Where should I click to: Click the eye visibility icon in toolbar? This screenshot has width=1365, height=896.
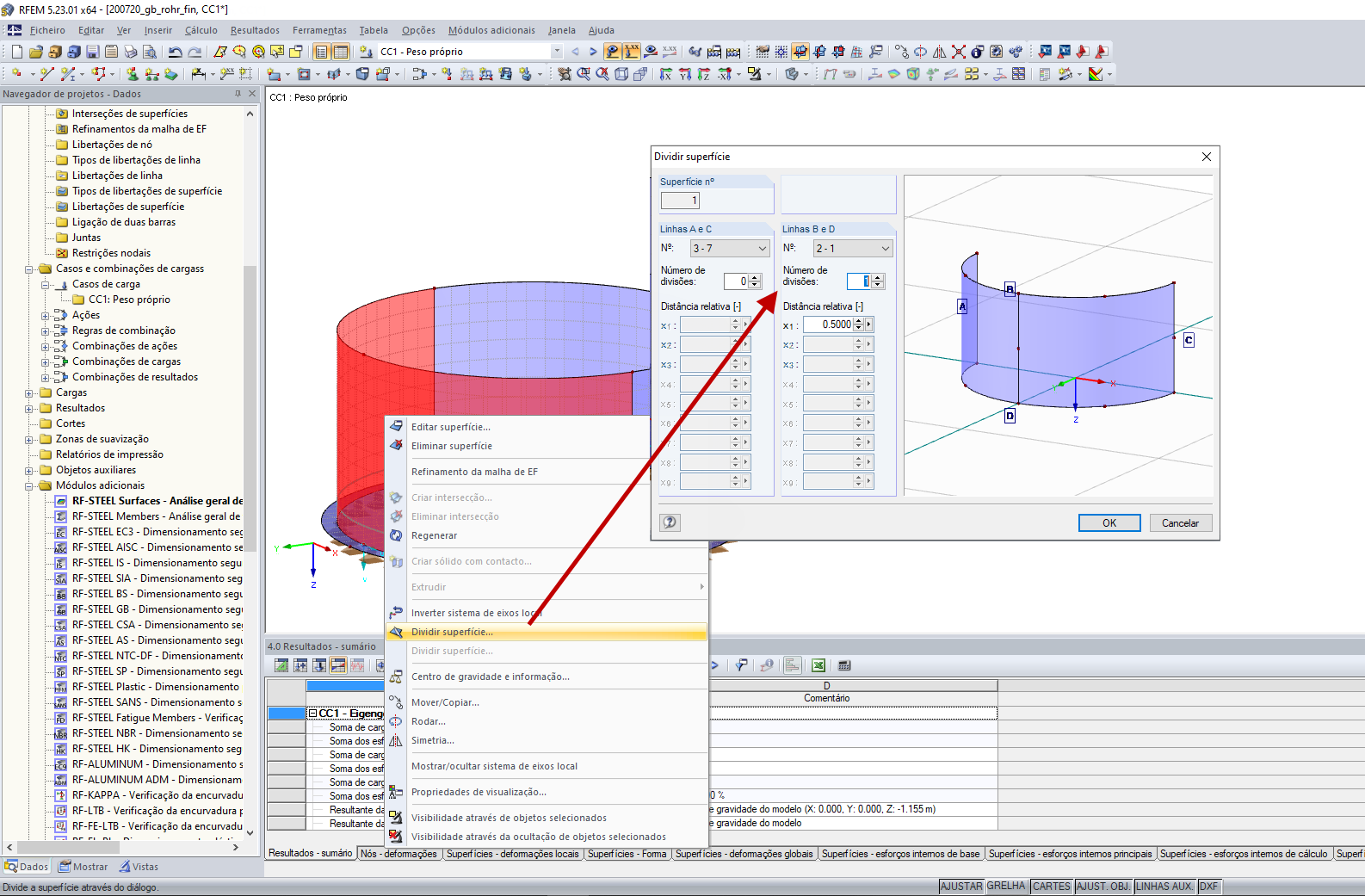click(x=651, y=52)
